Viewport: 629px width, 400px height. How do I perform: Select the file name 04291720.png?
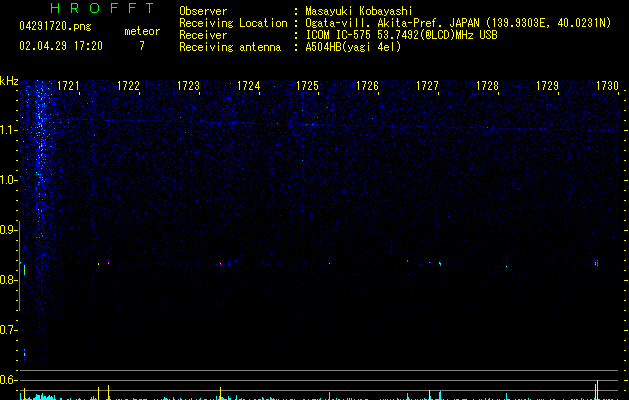pos(55,27)
